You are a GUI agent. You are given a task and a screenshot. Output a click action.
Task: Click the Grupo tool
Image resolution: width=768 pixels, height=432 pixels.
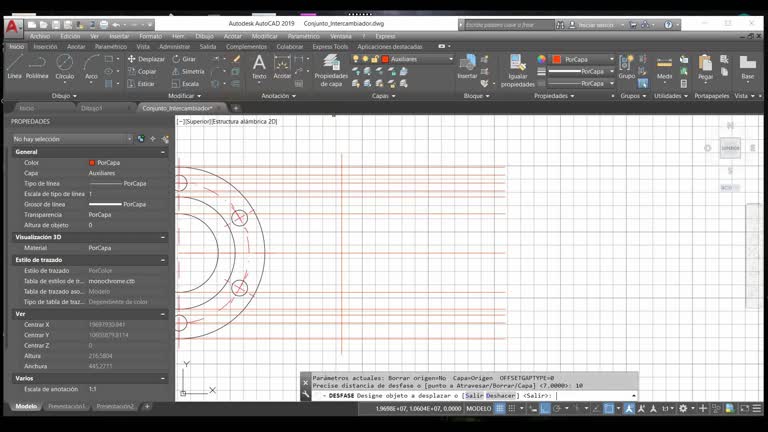click(626, 67)
